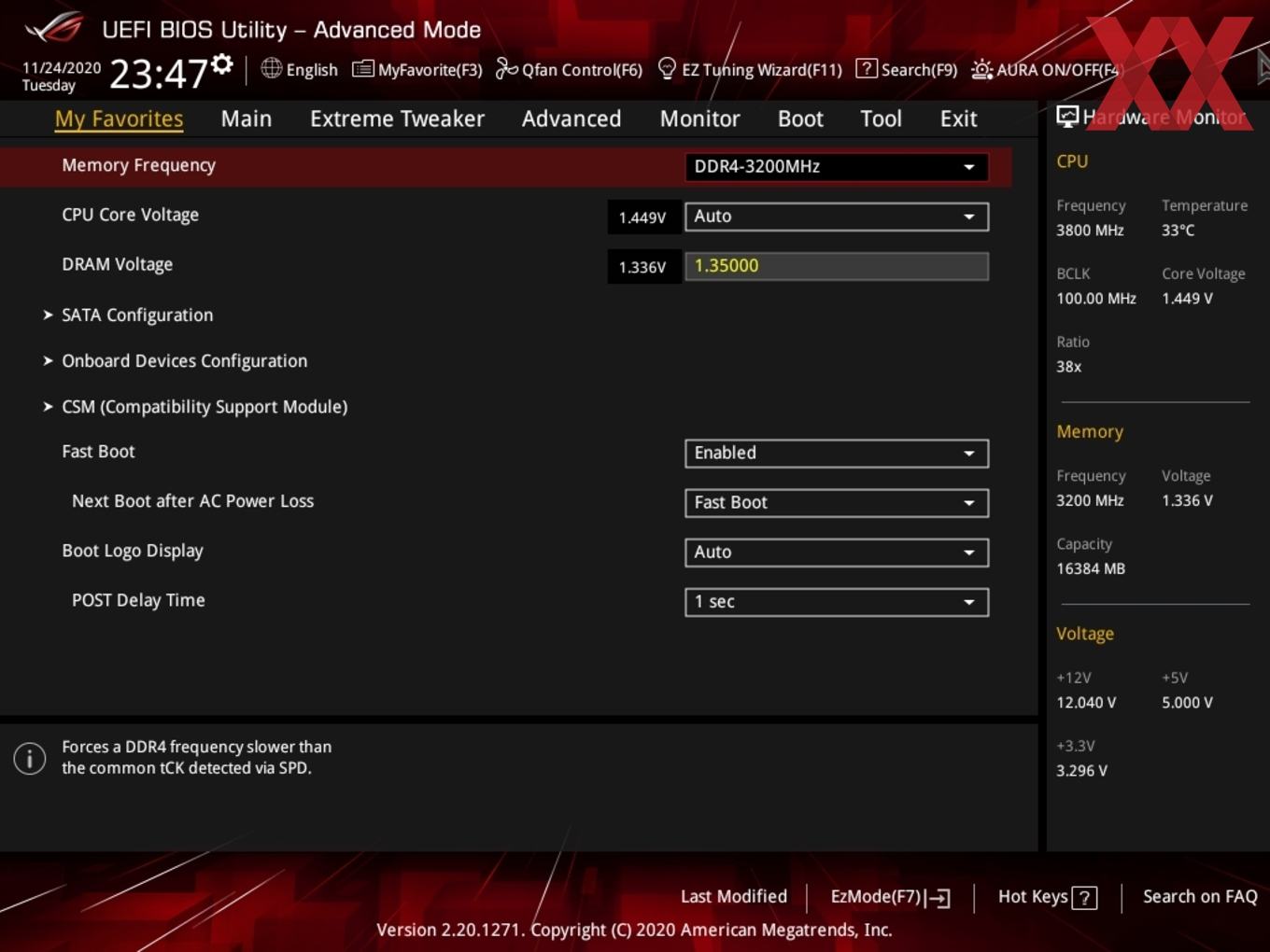
Task: Select Memory Frequency row label
Action: click(138, 165)
